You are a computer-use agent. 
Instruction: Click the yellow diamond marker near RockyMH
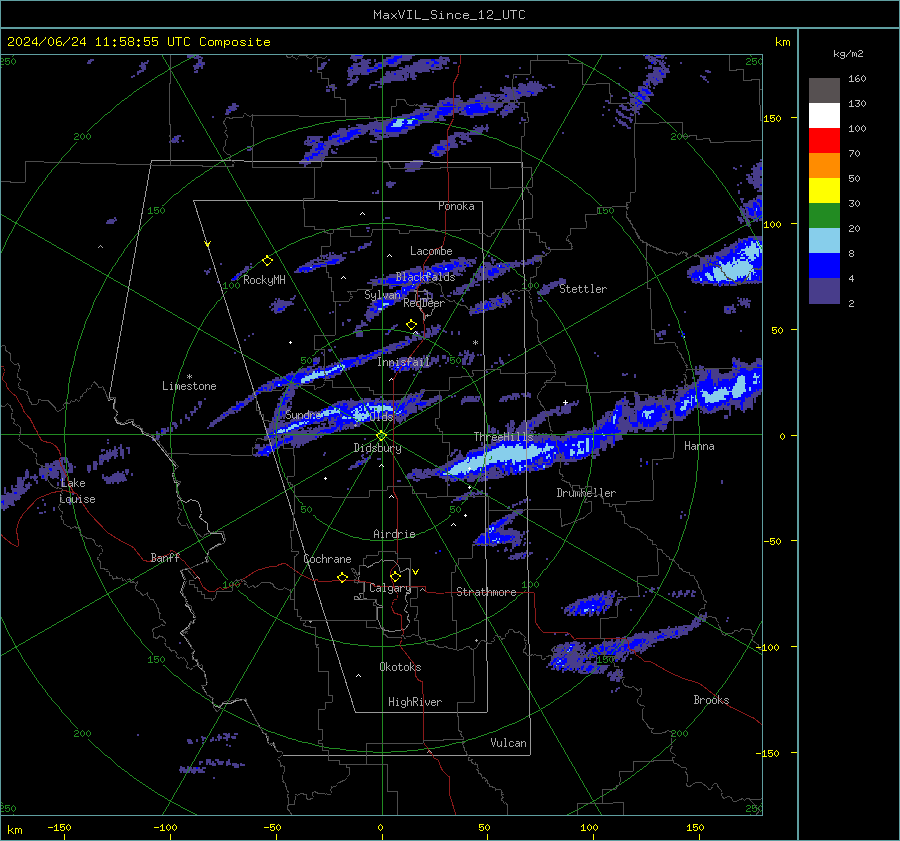pyautogui.click(x=267, y=261)
